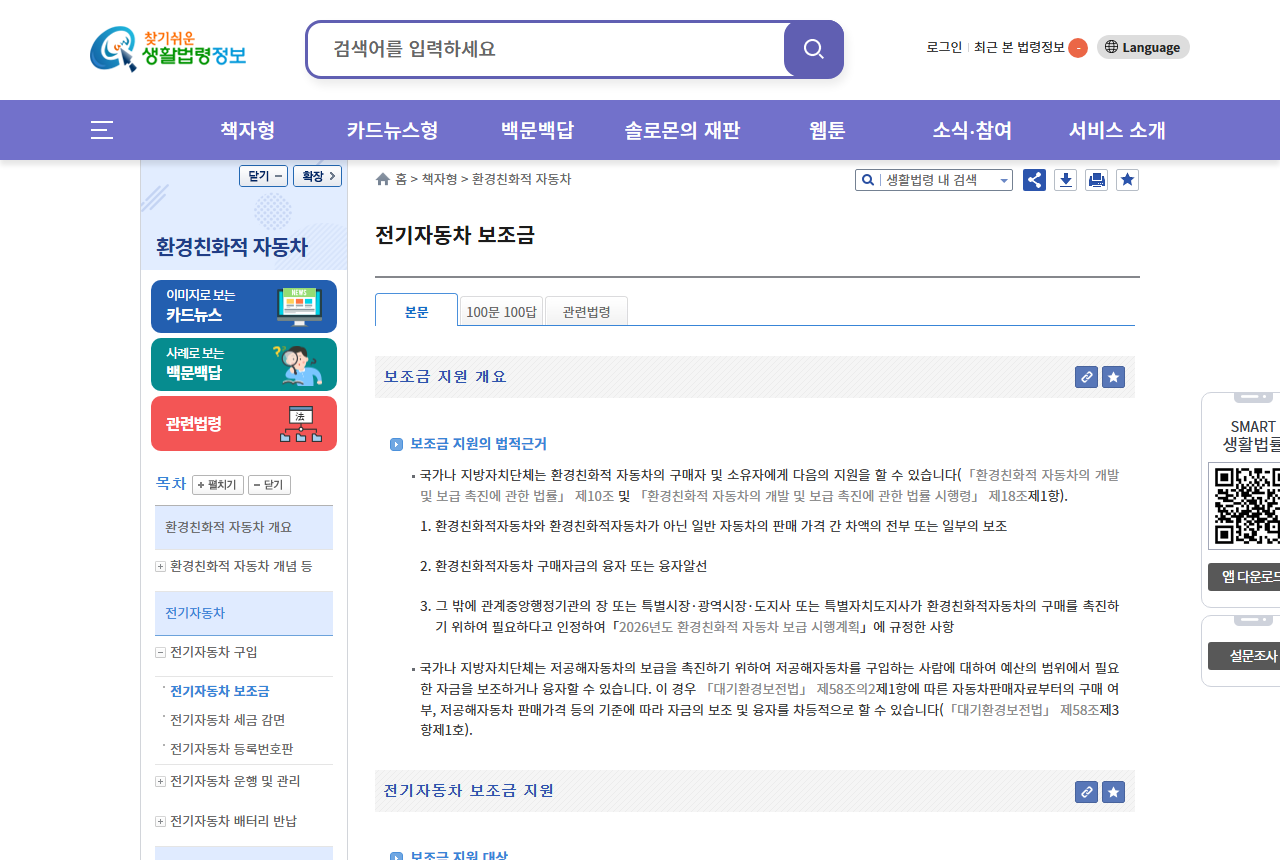Collapse 전기자동차 구입 tree item
The height and width of the screenshot is (860, 1280).
tap(160, 652)
